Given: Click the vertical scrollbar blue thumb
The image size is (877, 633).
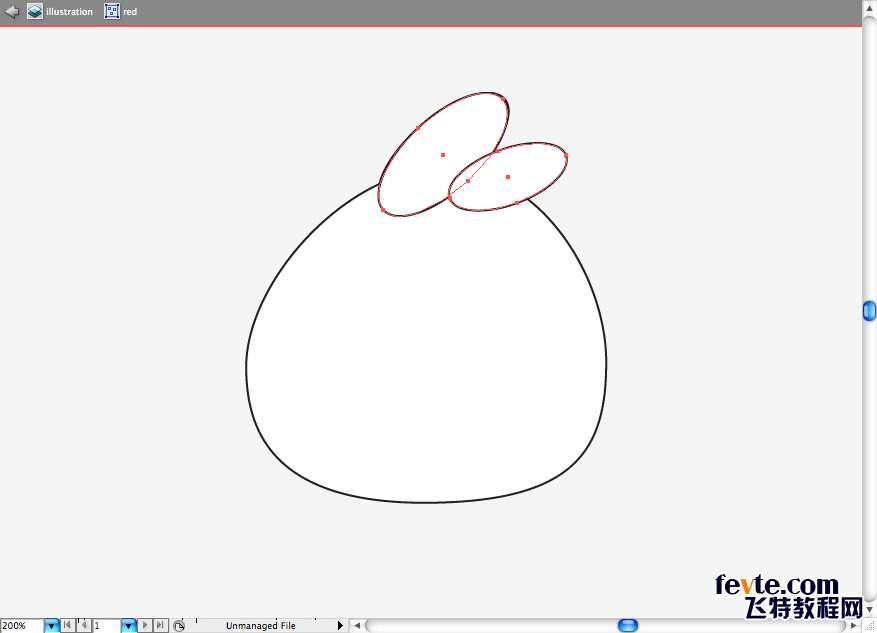Looking at the screenshot, I should [x=869, y=312].
